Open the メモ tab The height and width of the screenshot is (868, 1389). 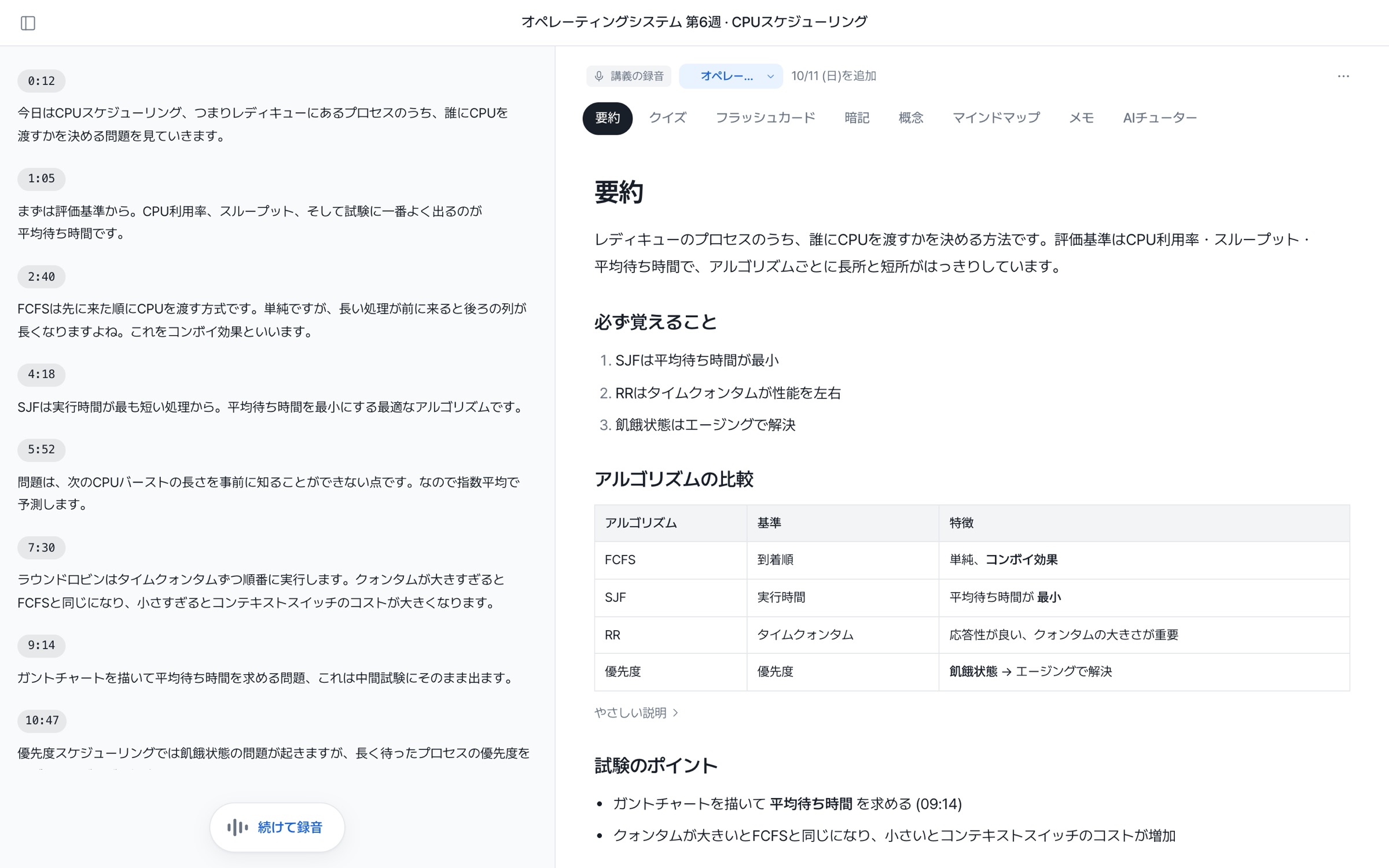(x=1081, y=118)
